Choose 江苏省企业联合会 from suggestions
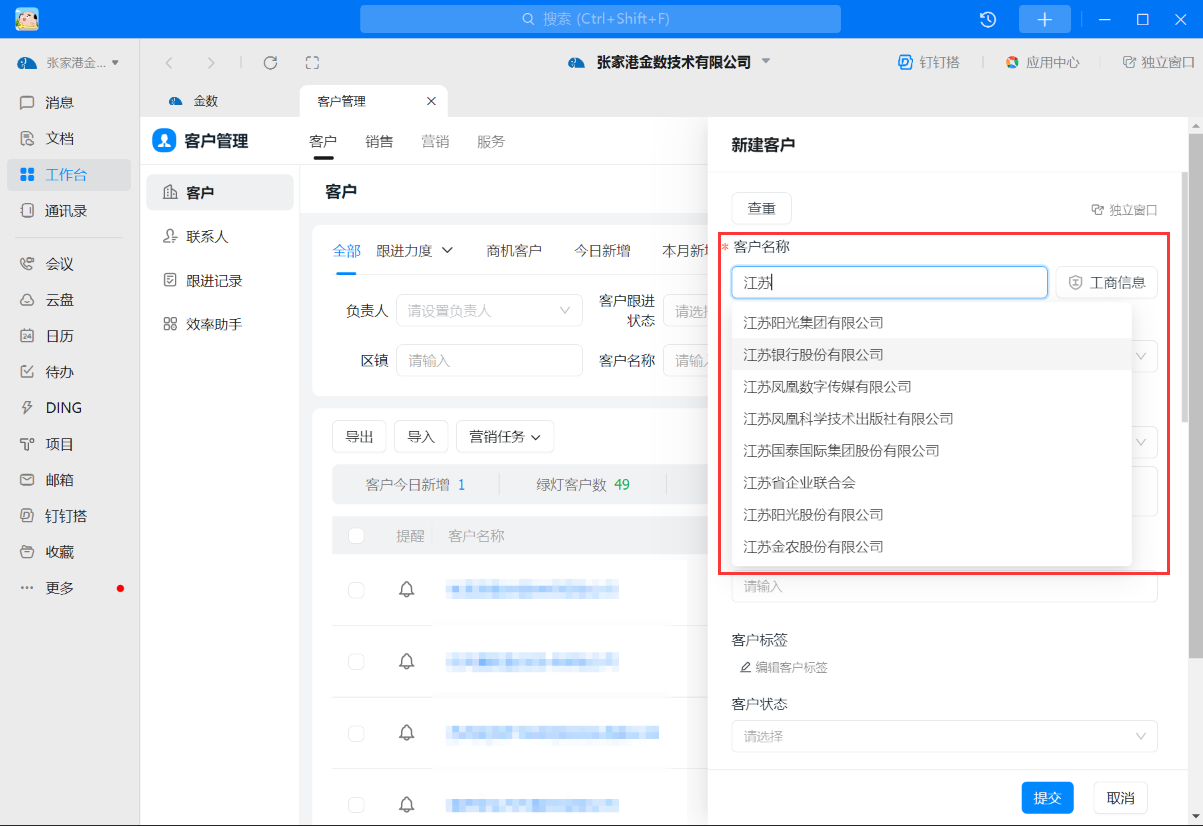Image resolution: width=1203 pixels, height=826 pixels. pos(931,483)
